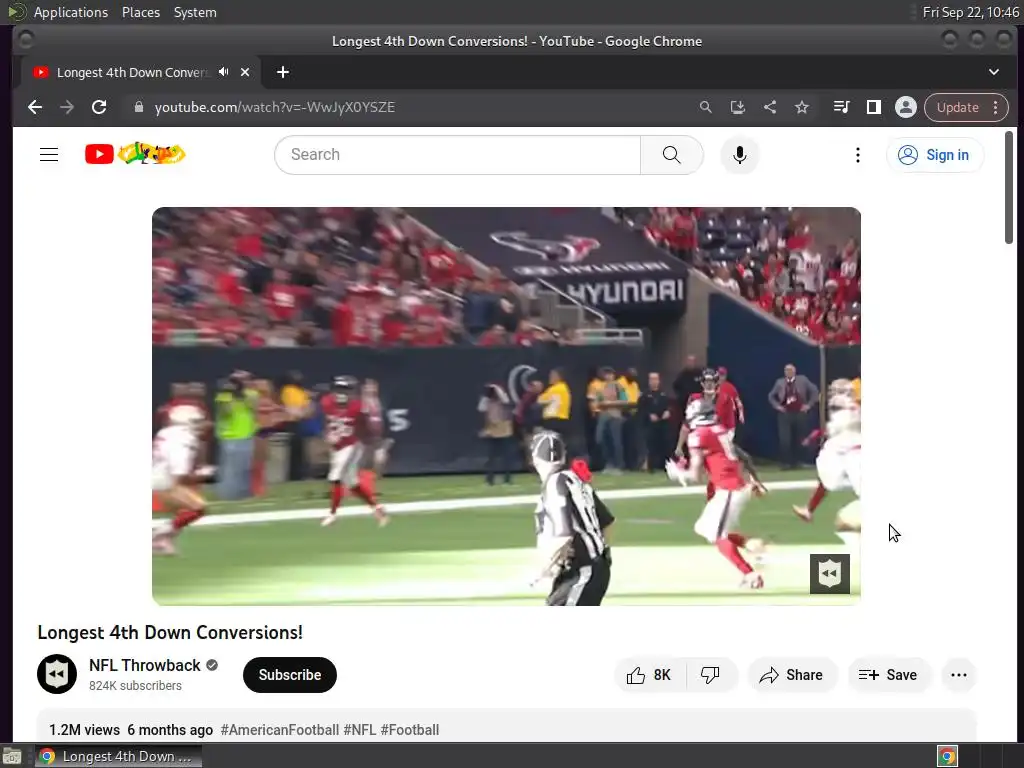Click the Chrome icon in the bottom tray
This screenshot has width=1024, height=768.
coord(947,756)
